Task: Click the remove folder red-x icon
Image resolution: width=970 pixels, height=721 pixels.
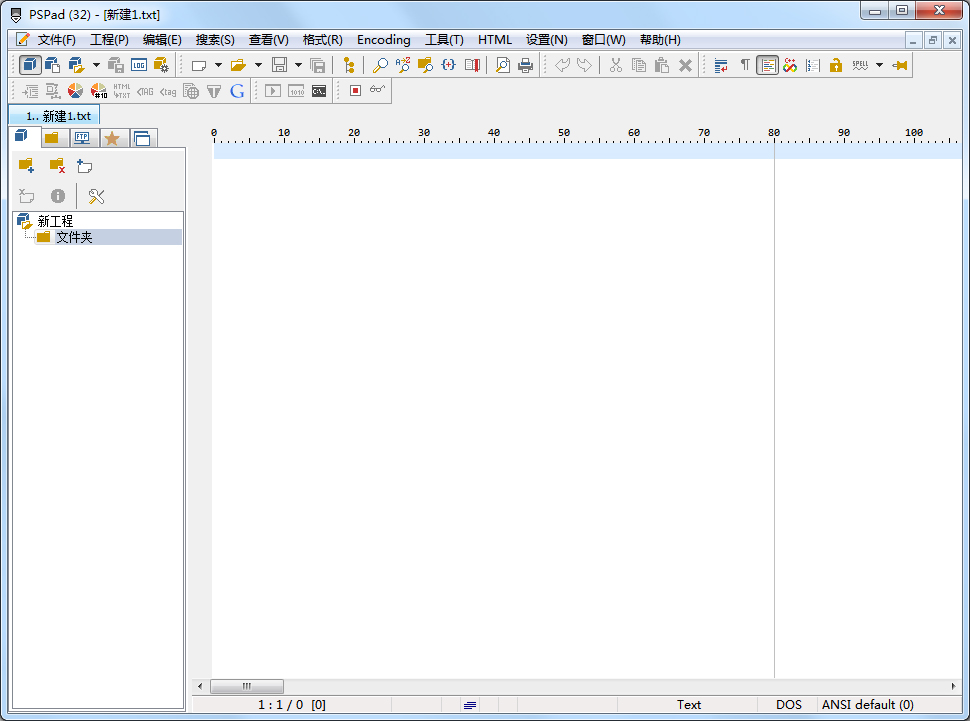Action: (57, 165)
